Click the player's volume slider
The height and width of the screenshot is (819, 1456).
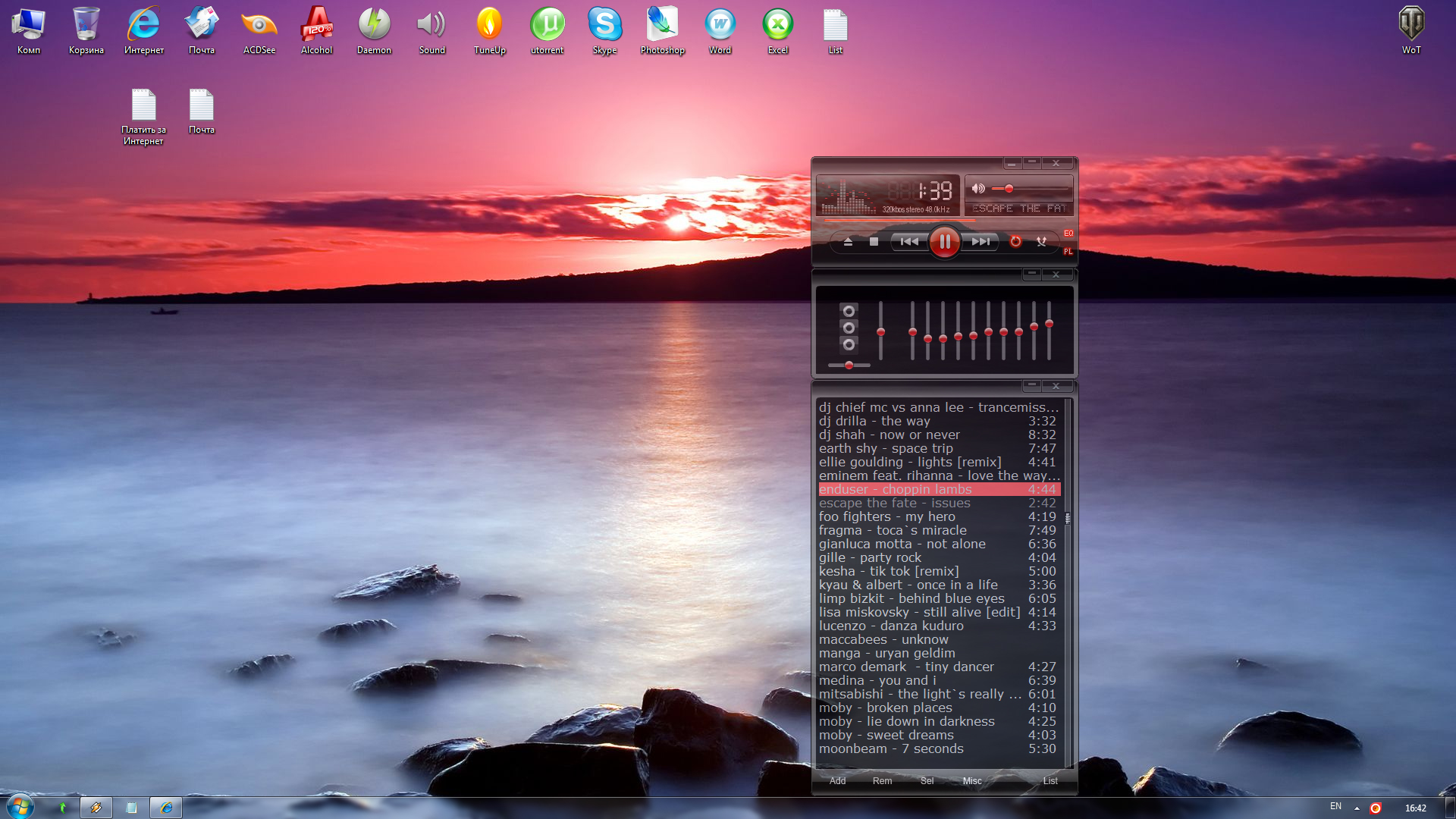point(1030,189)
